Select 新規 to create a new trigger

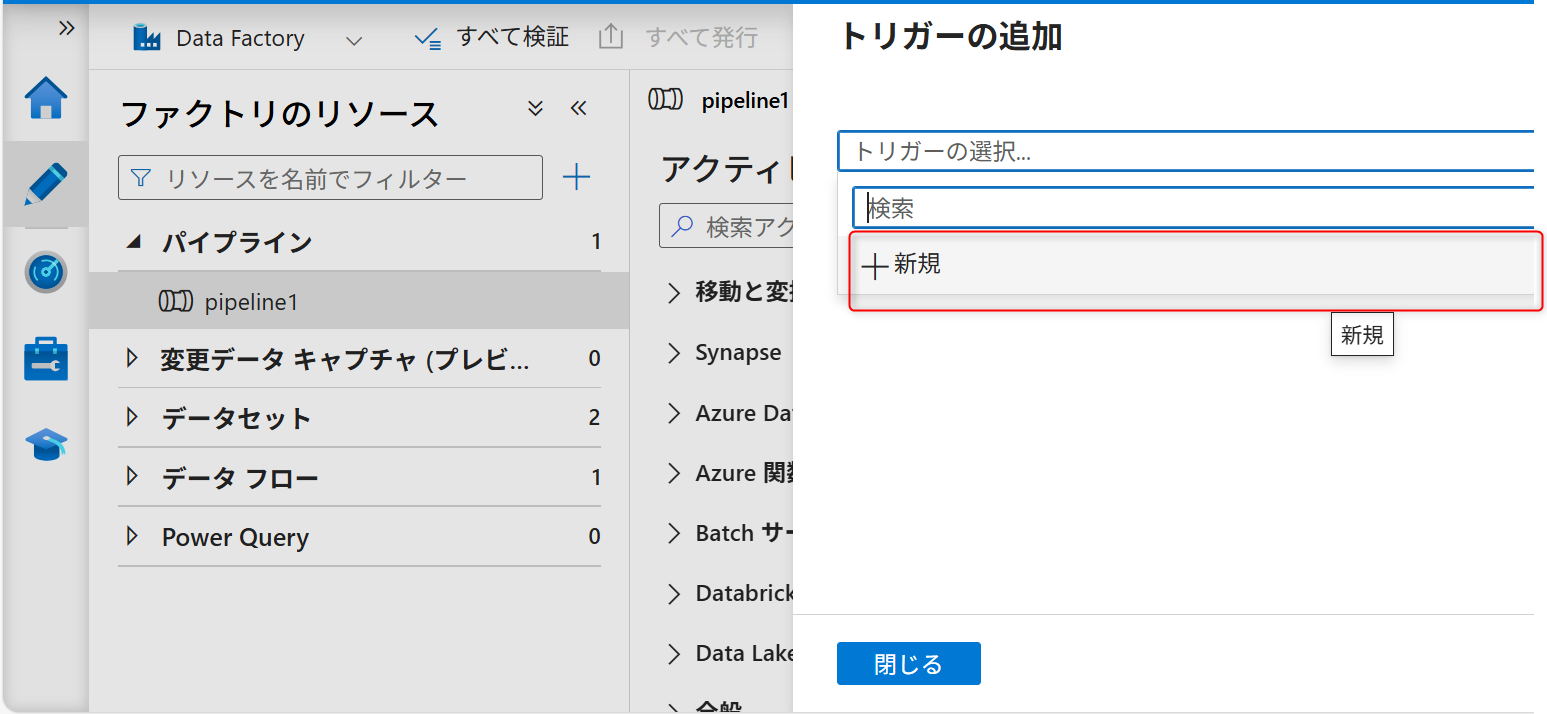tap(901, 263)
